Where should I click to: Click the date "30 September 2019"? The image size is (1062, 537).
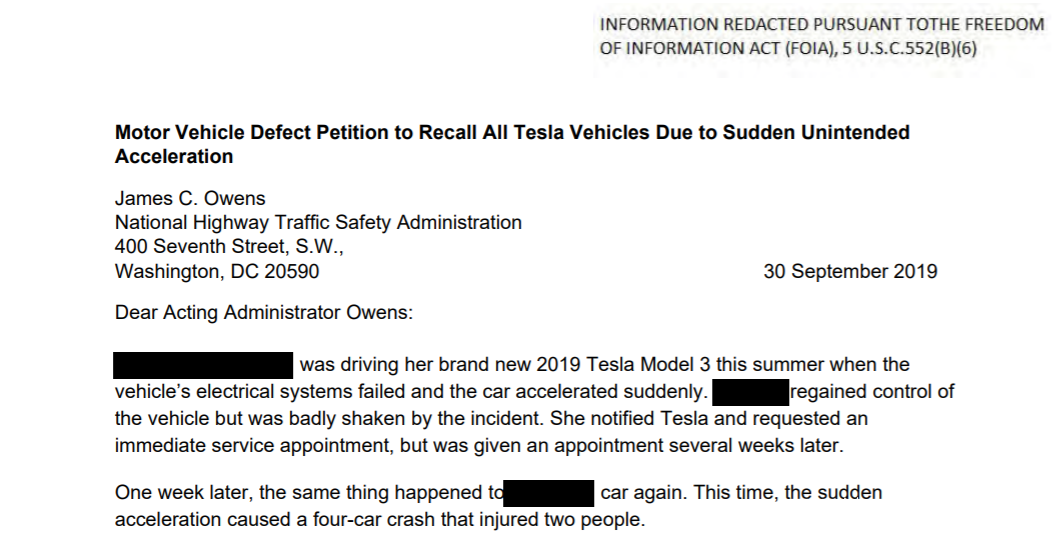click(x=850, y=271)
